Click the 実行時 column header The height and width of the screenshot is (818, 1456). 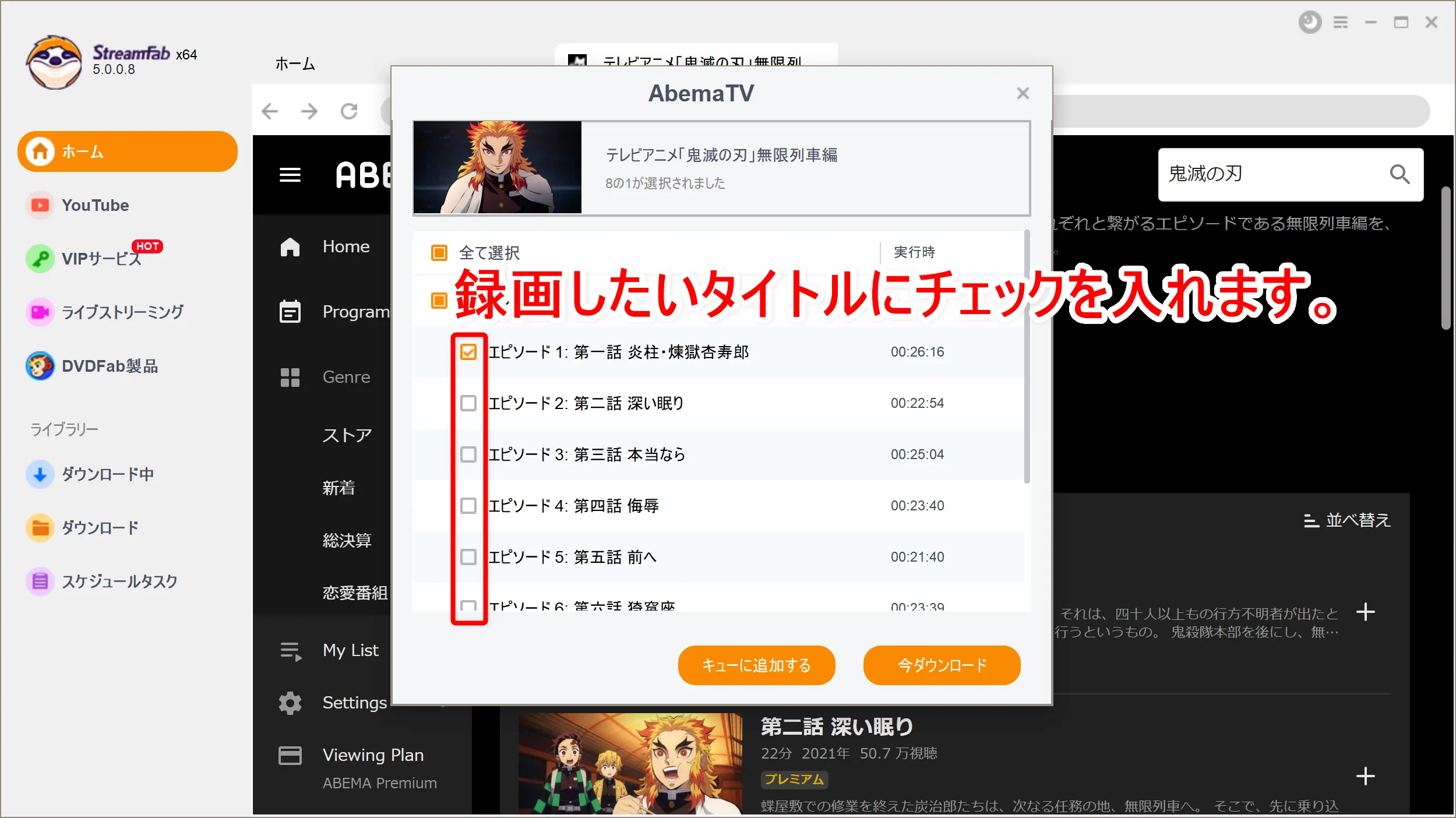[915, 252]
